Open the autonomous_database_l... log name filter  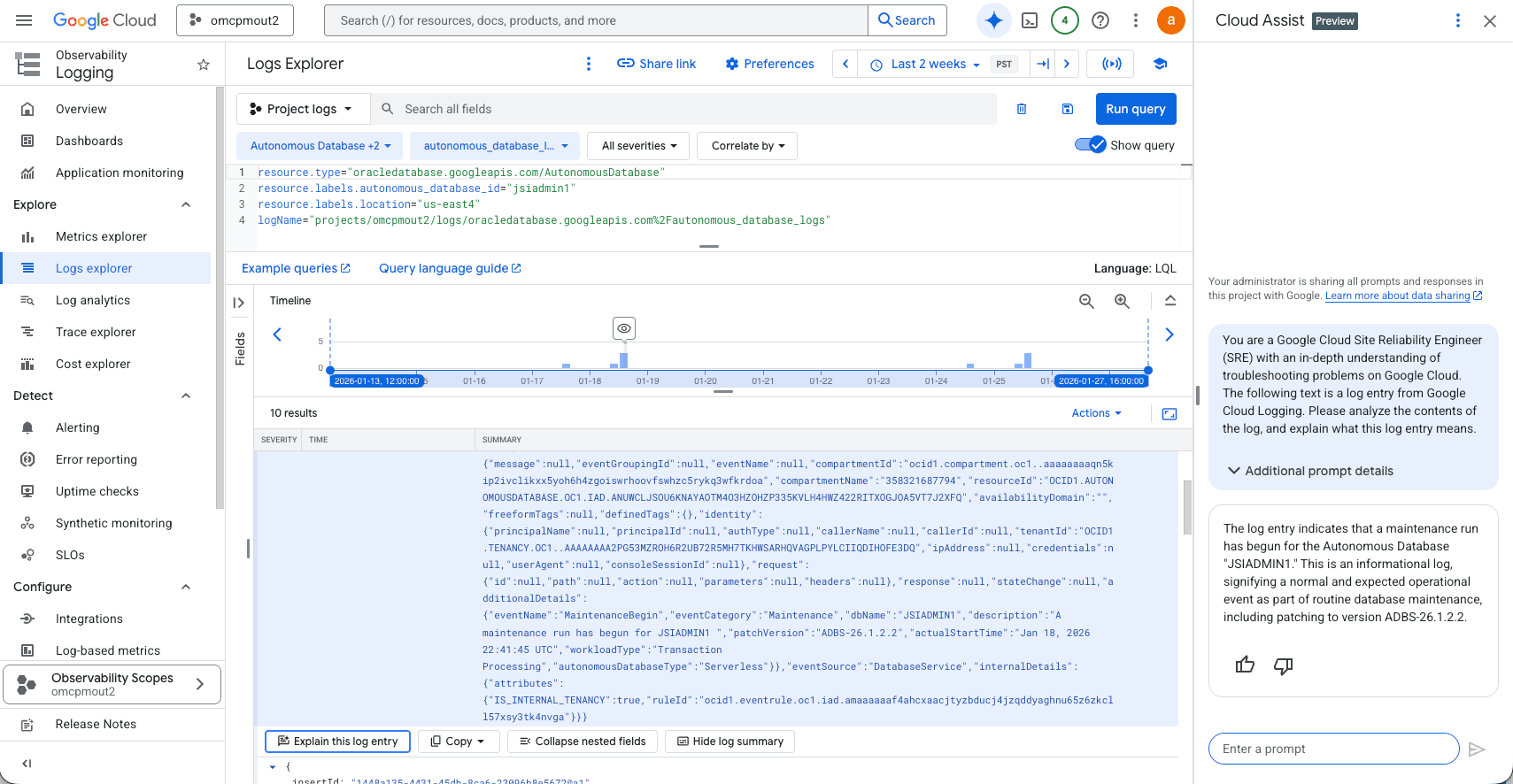495,146
